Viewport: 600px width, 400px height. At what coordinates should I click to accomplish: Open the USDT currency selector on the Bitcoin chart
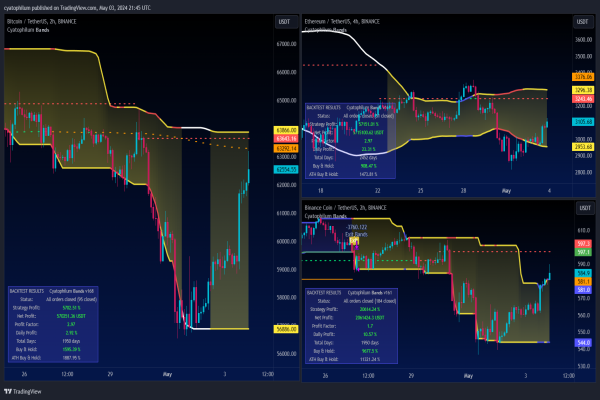click(286, 22)
